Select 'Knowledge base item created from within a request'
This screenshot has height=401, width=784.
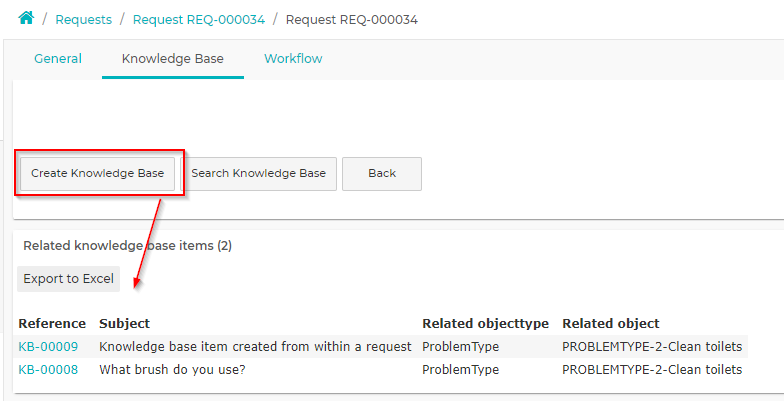[x=256, y=346]
